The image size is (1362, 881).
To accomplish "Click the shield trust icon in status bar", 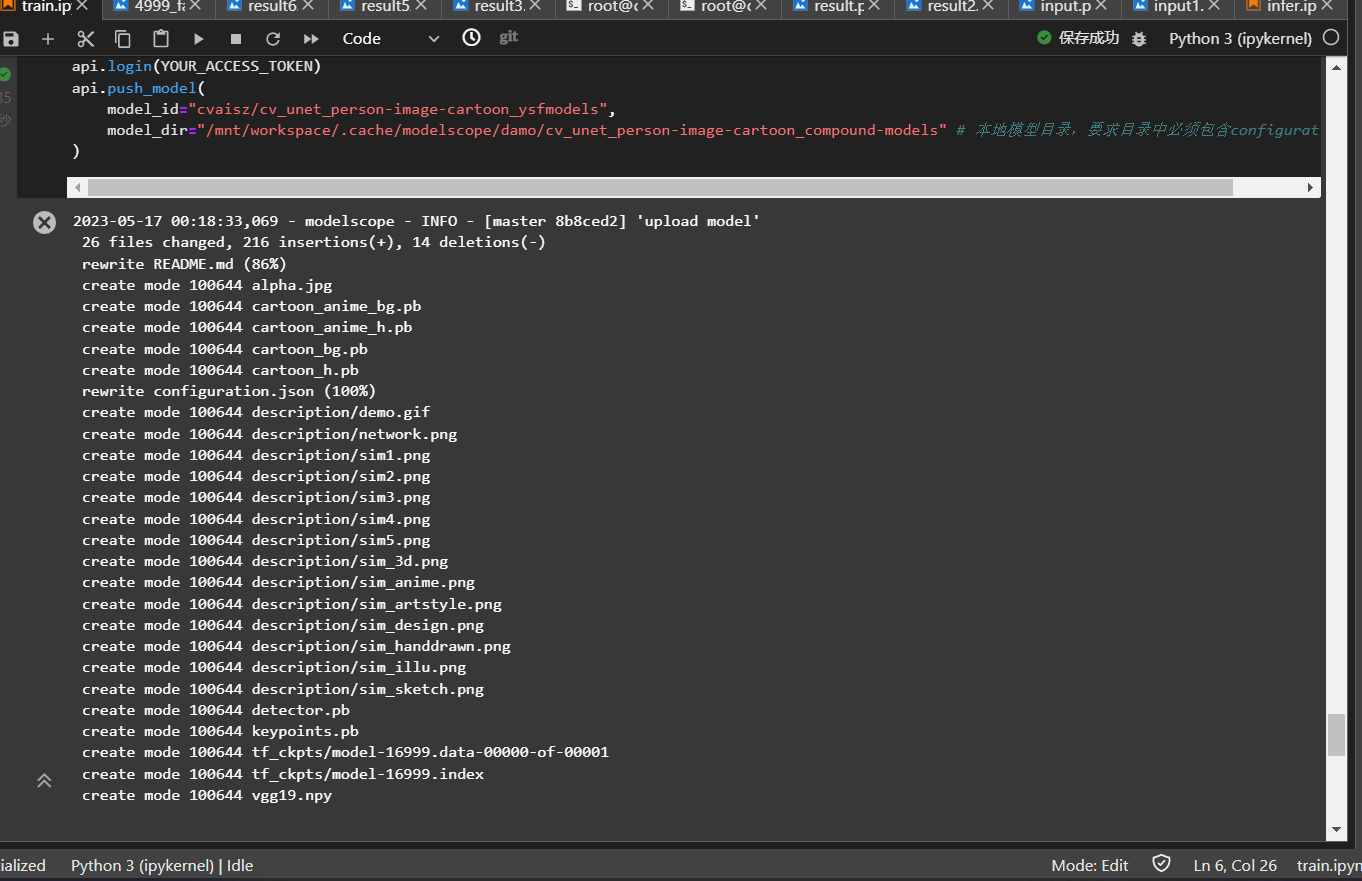I will (x=1161, y=864).
